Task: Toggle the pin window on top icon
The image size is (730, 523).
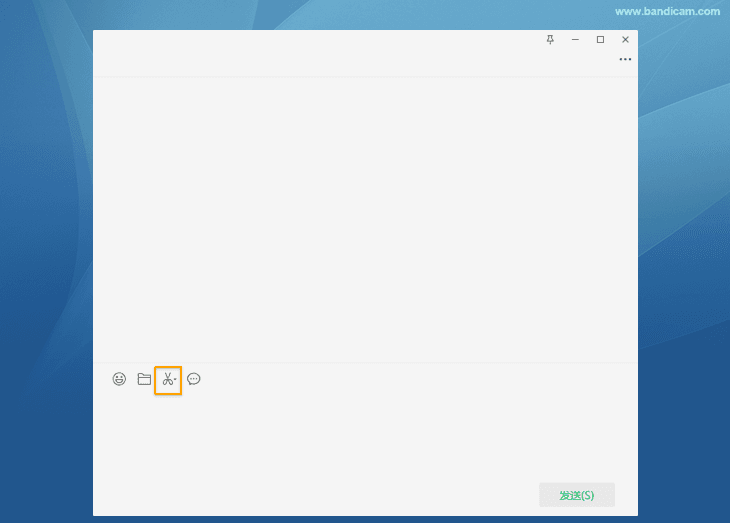Action: coord(550,39)
